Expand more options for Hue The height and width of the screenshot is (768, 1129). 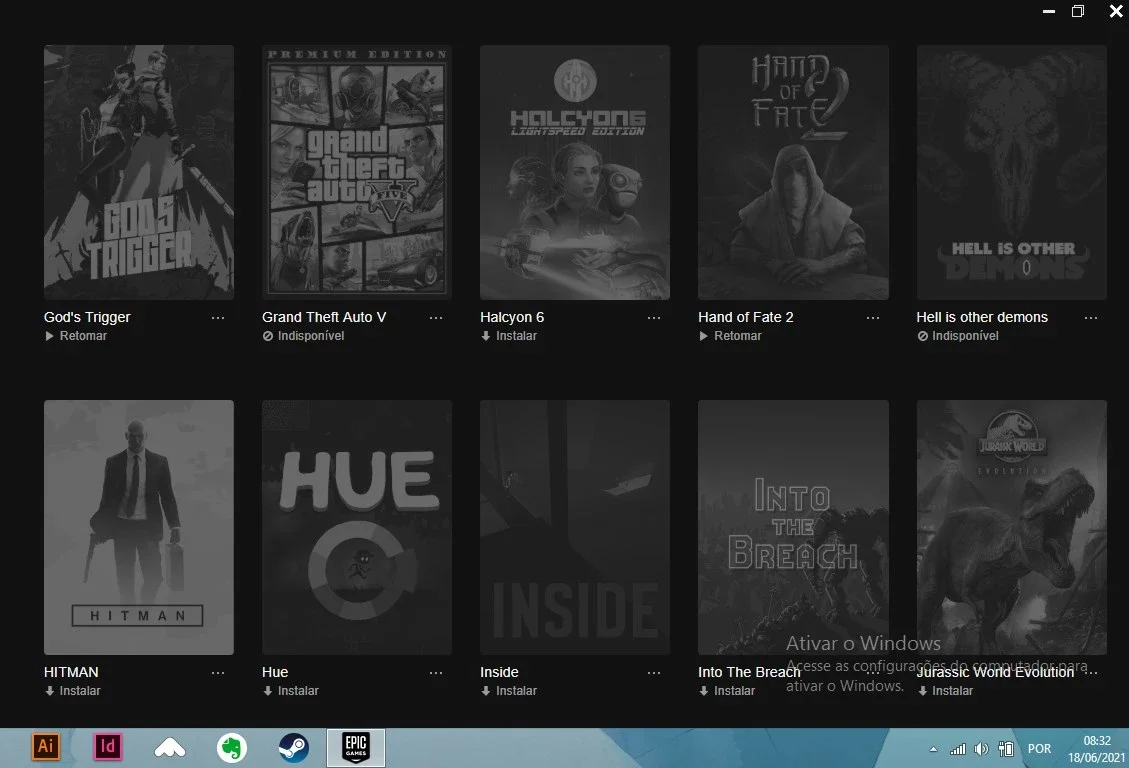pos(436,672)
